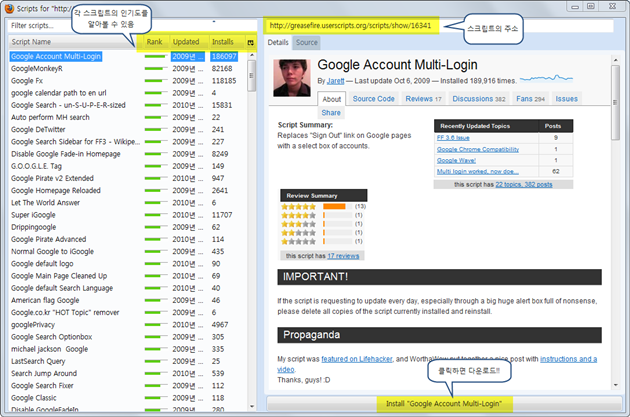Sort list by Rank column

[x=154, y=42]
